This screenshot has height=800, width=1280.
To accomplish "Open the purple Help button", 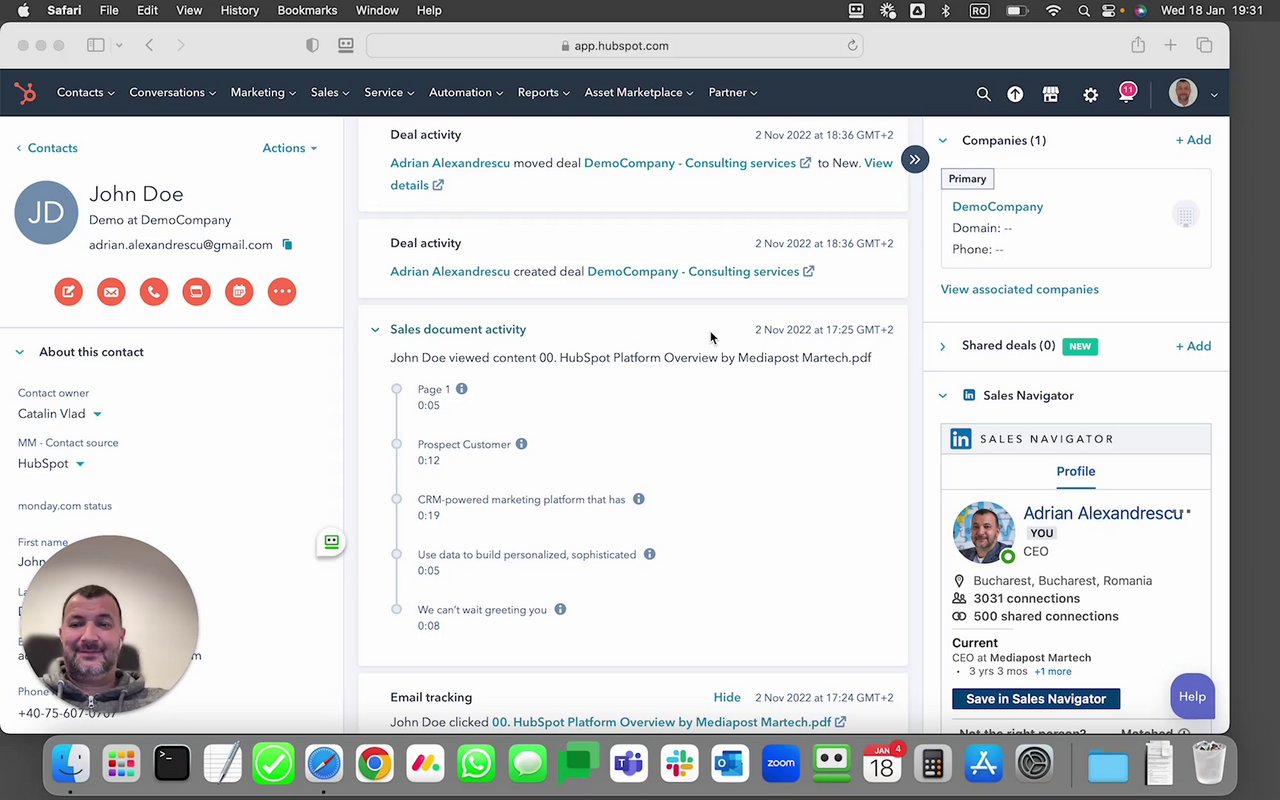I will (x=1192, y=697).
